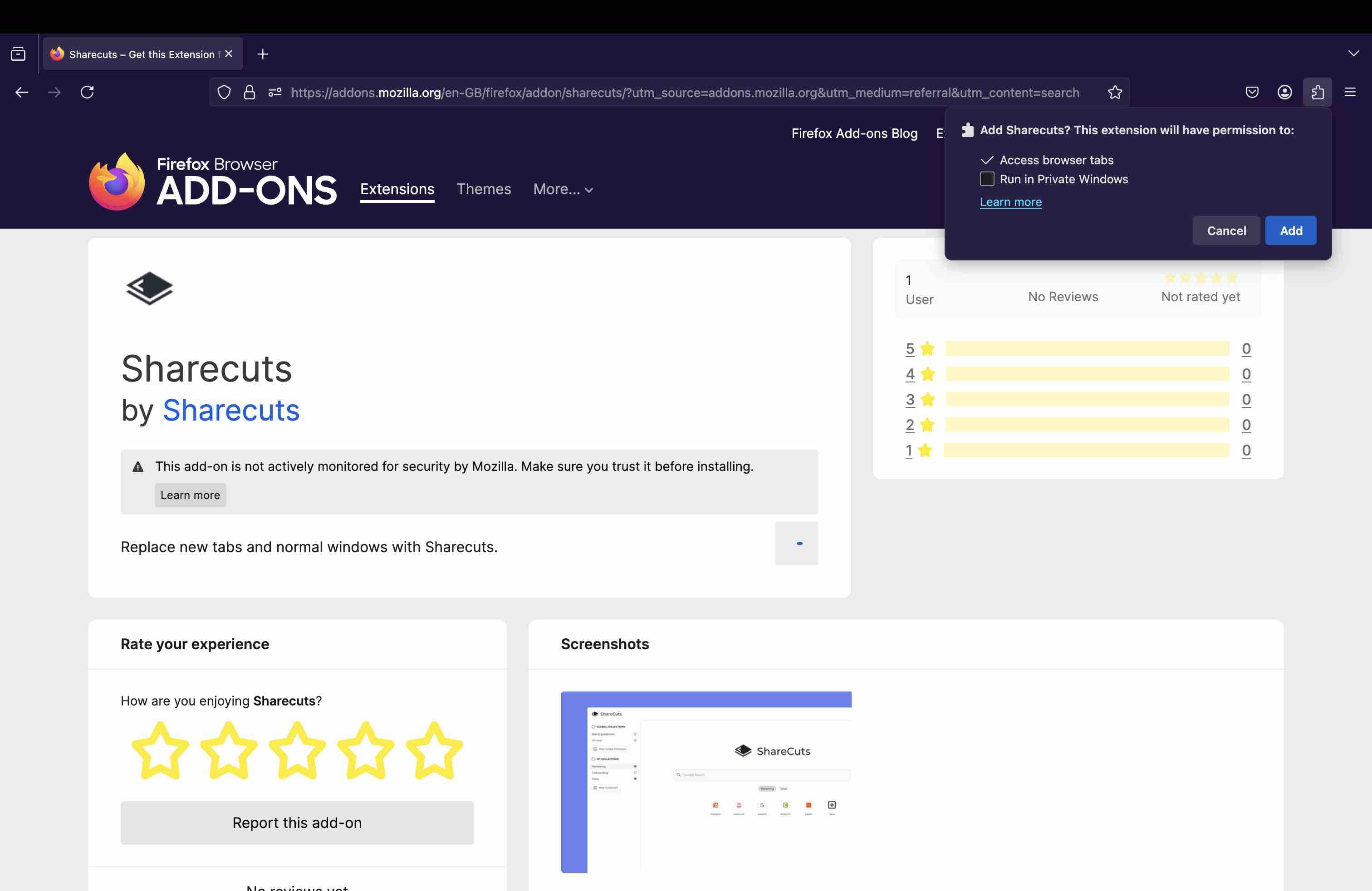The image size is (1372, 891).
Task: Click the Save to Pocket icon
Action: [x=1251, y=92]
